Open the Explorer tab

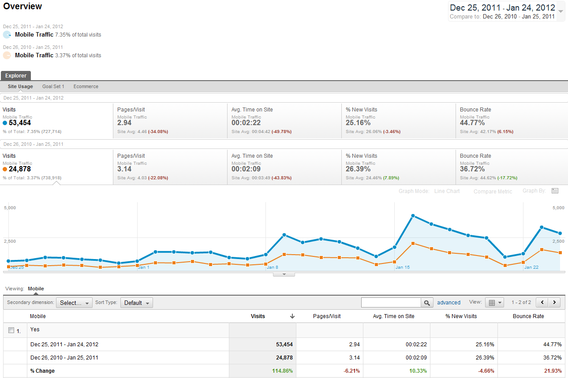(16, 76)
